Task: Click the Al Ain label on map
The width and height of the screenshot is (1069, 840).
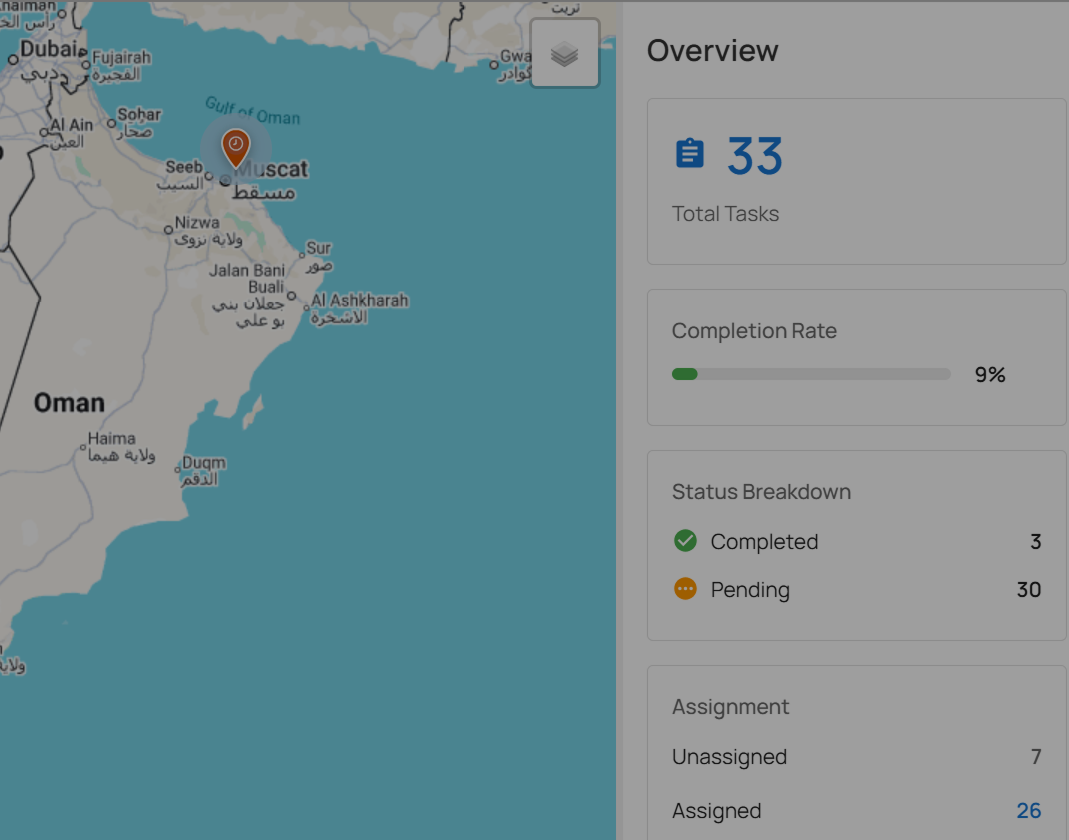Action: pos(72,125)
